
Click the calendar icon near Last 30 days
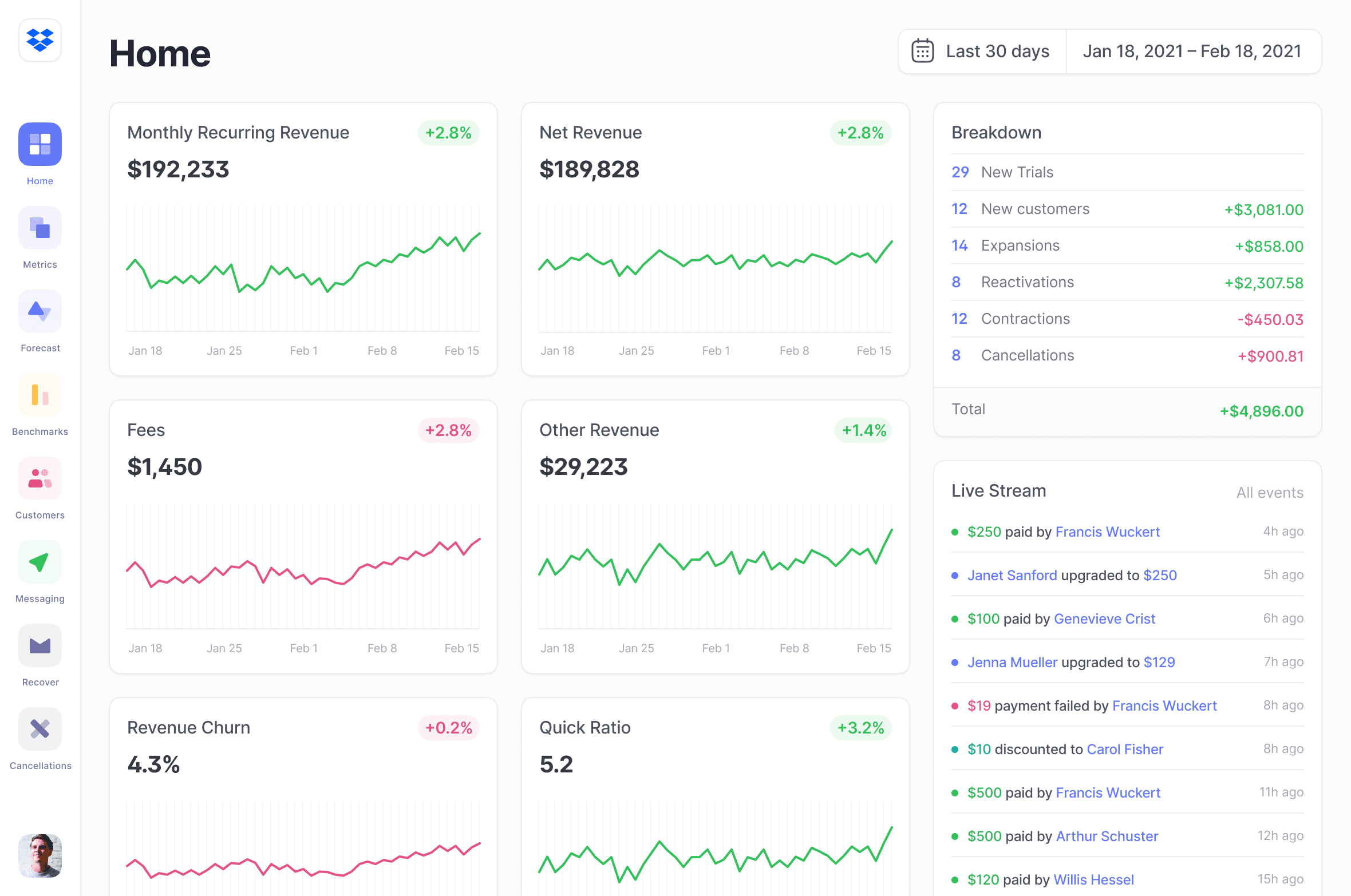pos(922,51)
